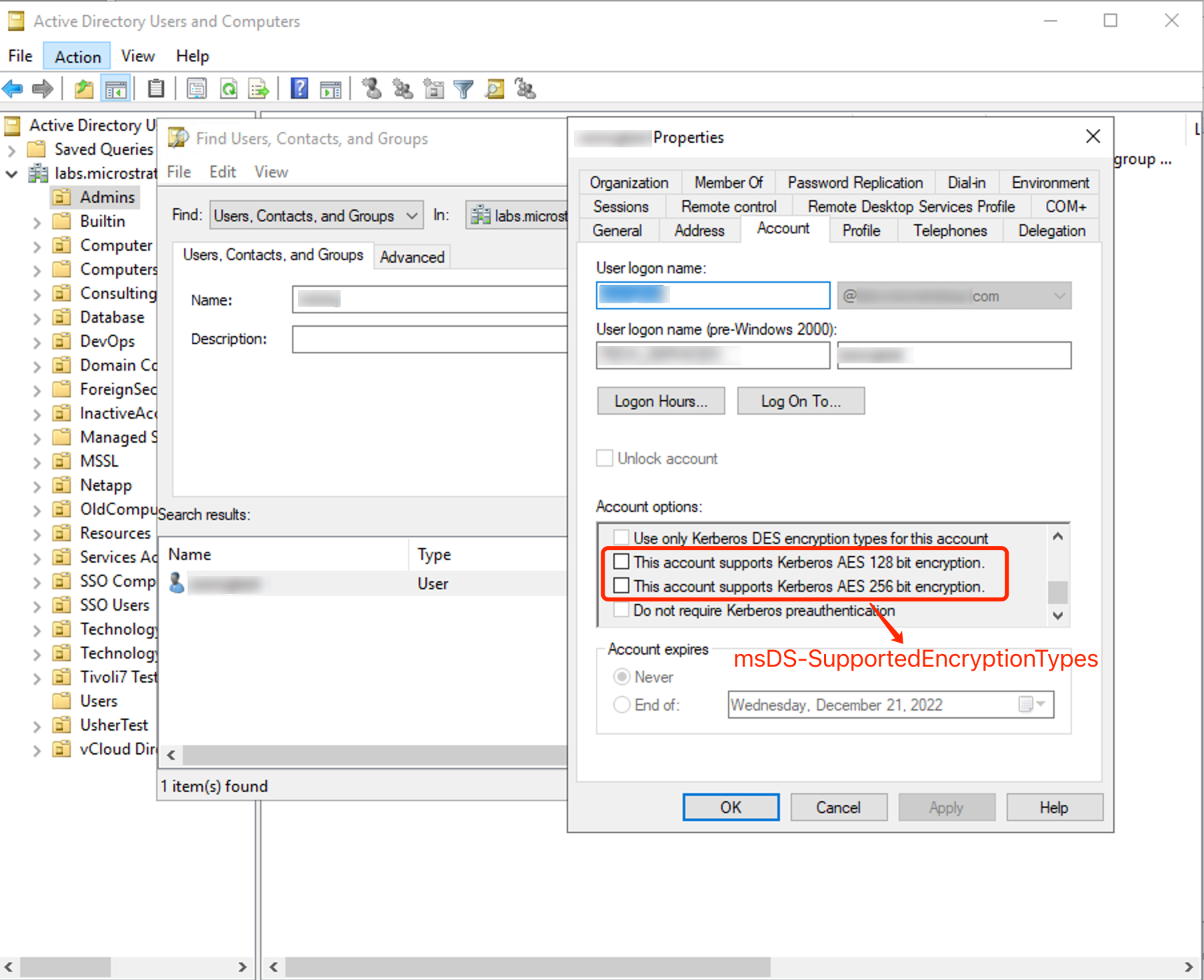Open the Help toolbar icon
The height and width of the screenshot is (980, 1204).
[299, 89]
